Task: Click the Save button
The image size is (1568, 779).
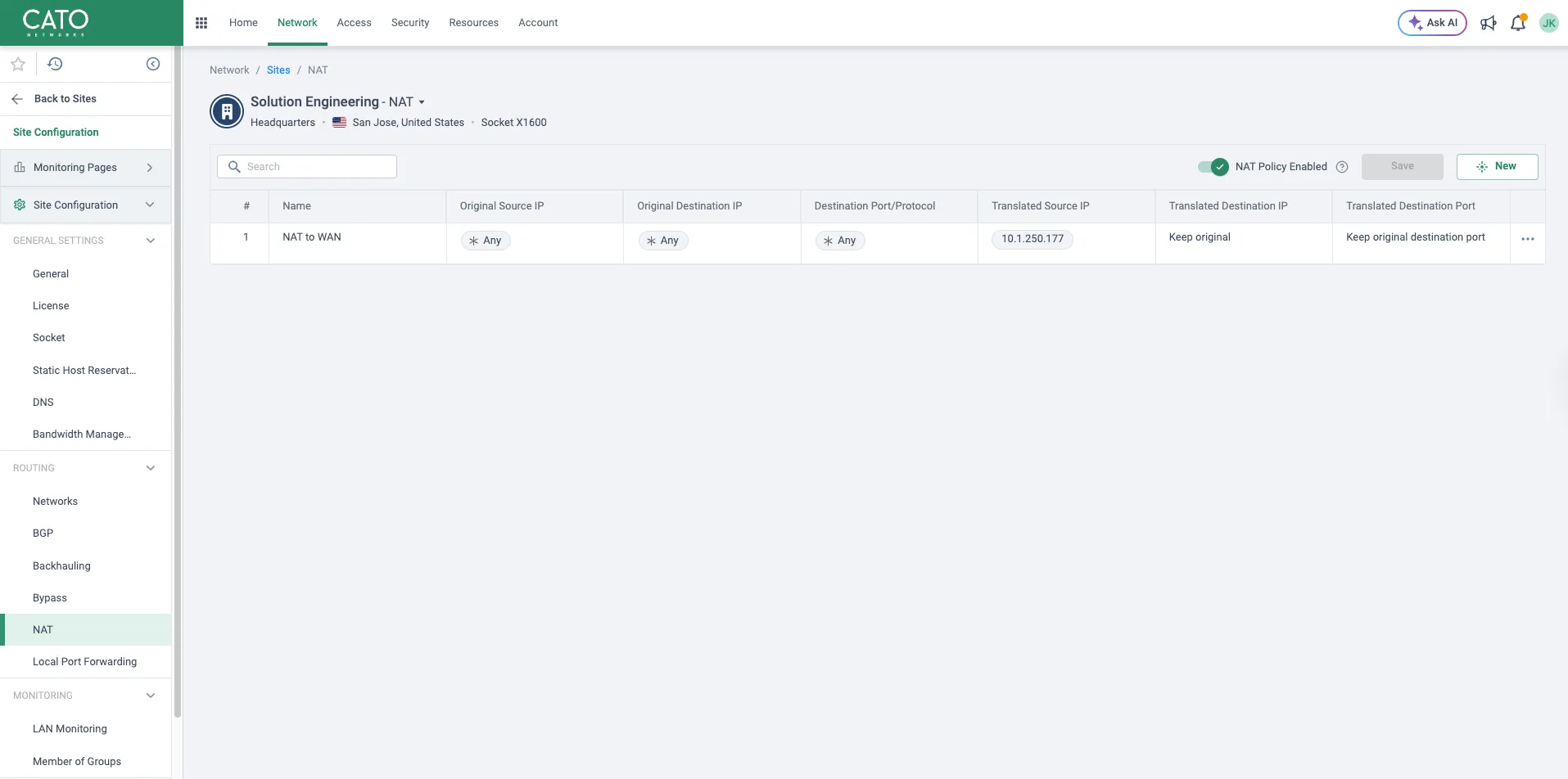Action: 1402,166
